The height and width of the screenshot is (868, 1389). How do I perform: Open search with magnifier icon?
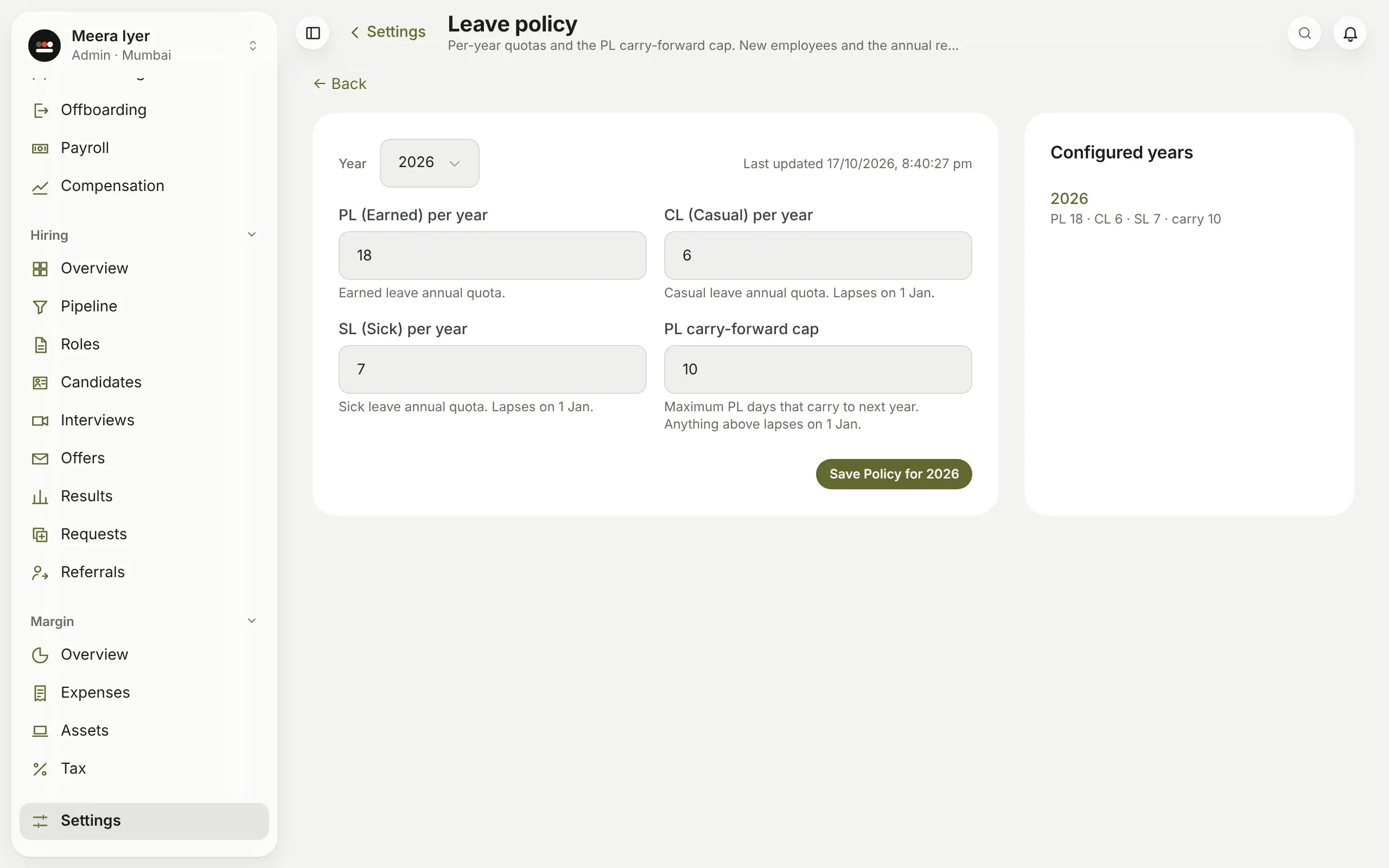tap(1304, 33)
